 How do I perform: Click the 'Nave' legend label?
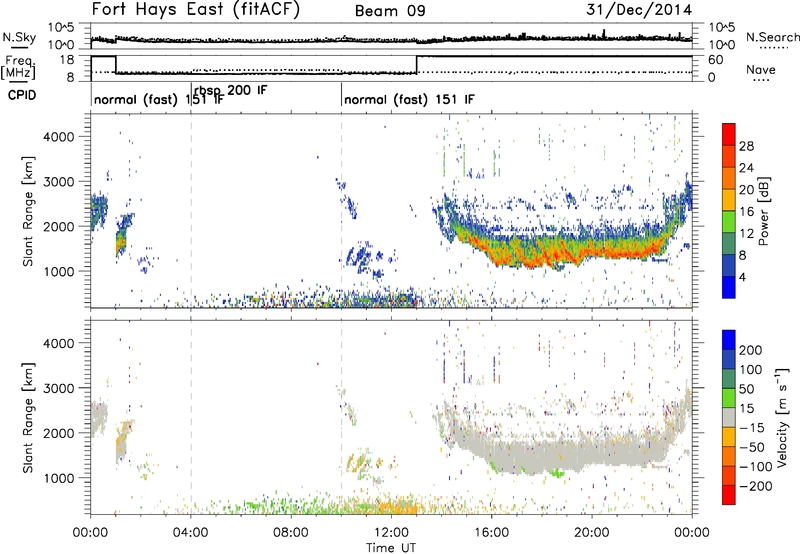tap(761, 69)
